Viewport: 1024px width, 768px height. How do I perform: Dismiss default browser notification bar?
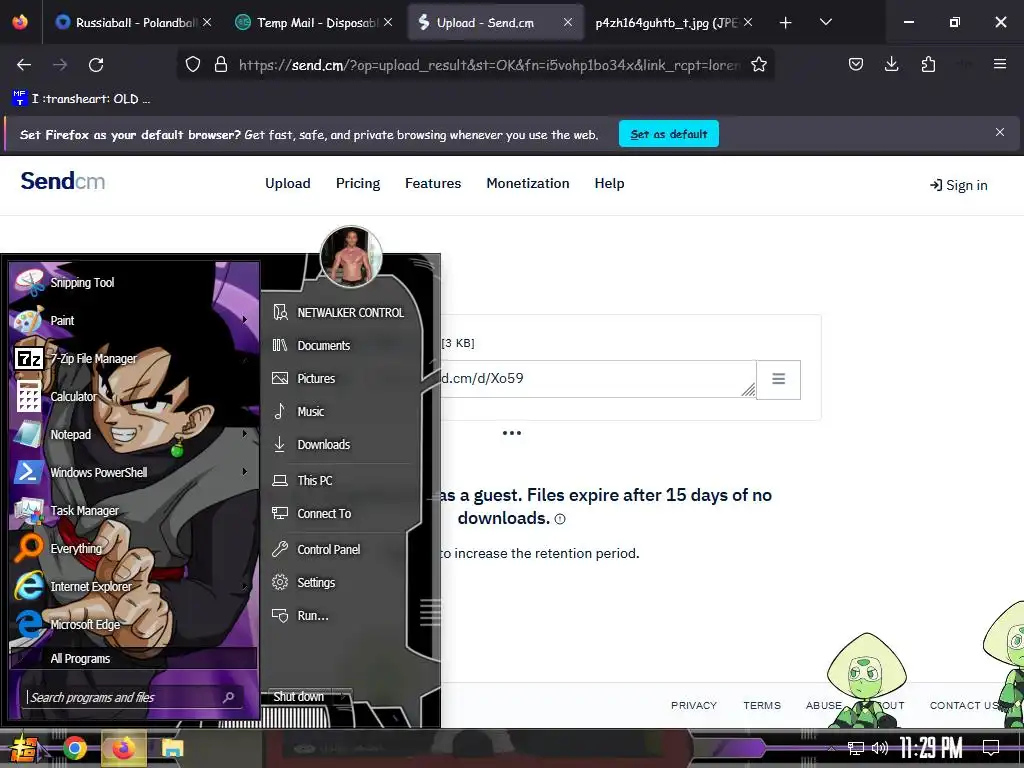pyautogui.click(x=1000, y=133)
